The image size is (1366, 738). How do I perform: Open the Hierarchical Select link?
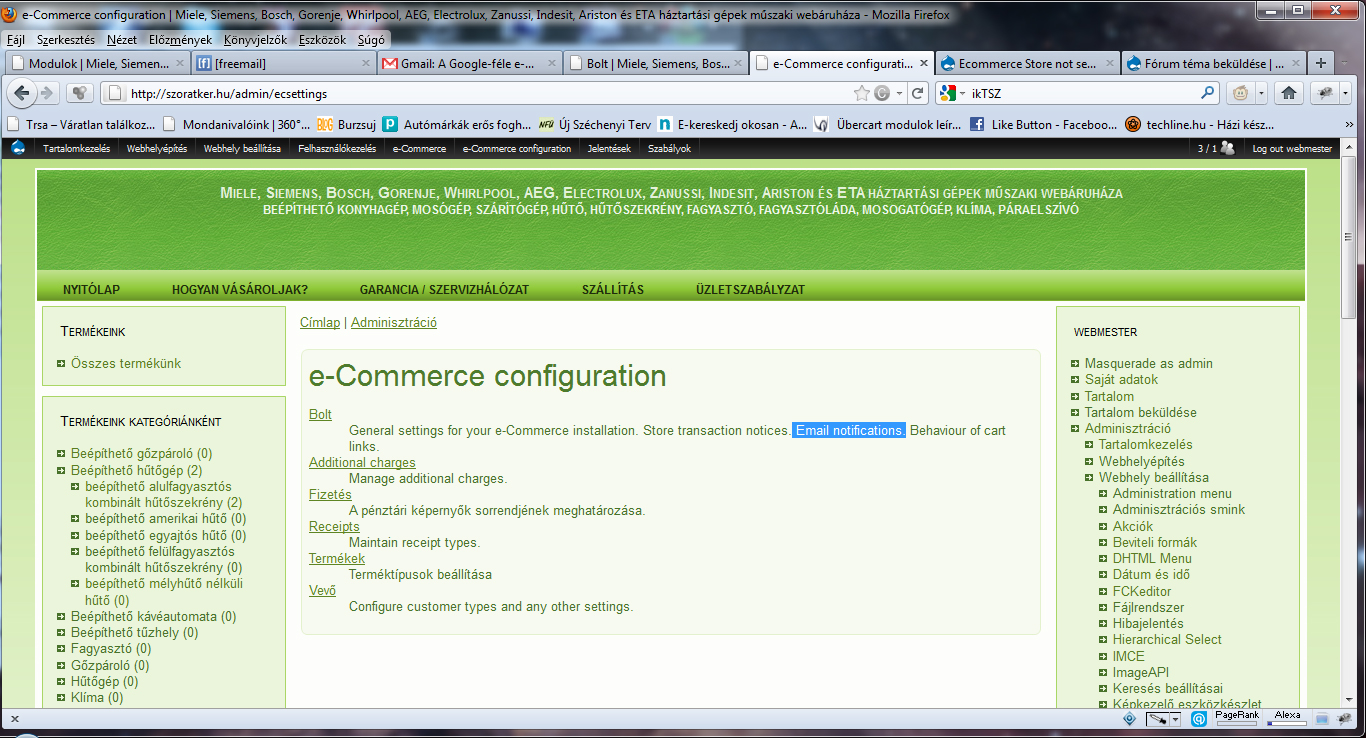click(x=1167, y=639)
